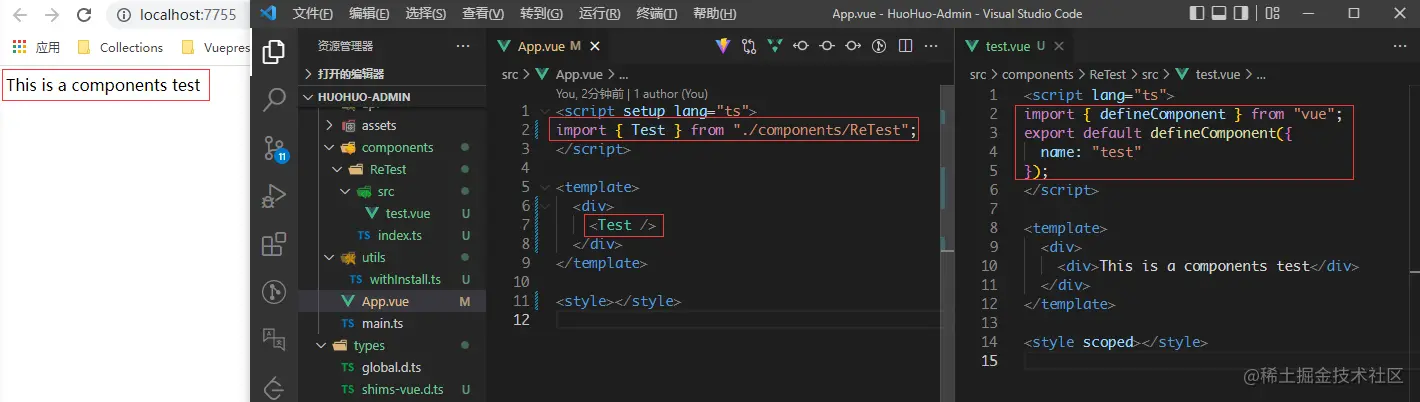This screenshot has height=402, width=1420.
Task: Open the 终端(T) menu
Action: 657,14
